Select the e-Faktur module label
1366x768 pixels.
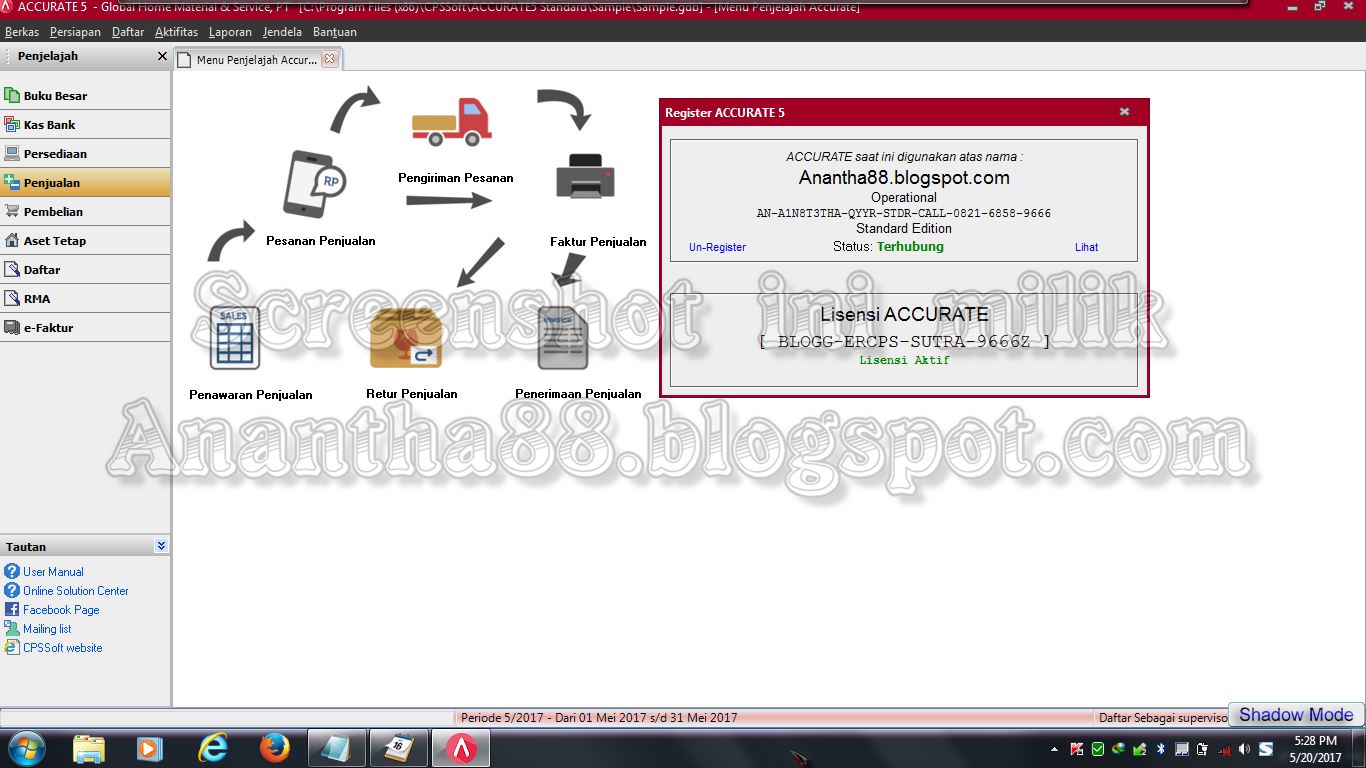[49, 328]
